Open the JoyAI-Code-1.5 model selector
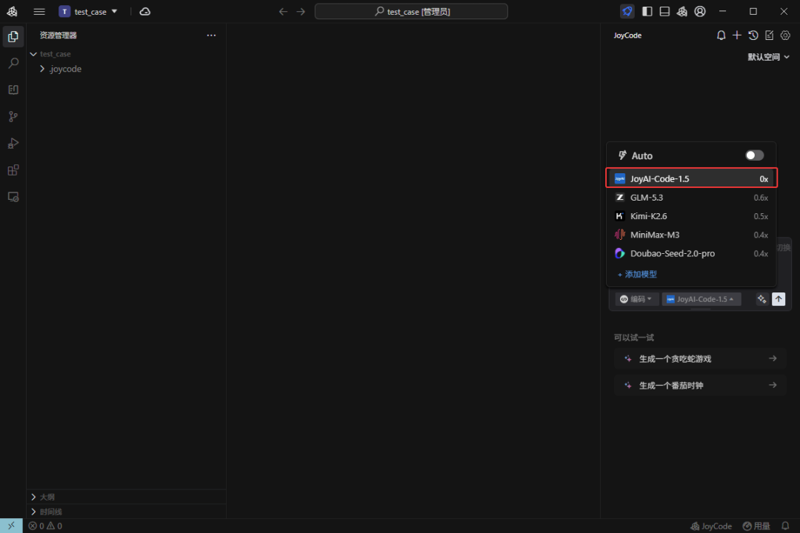The image size is (800, 533). [x=701, y=299]
